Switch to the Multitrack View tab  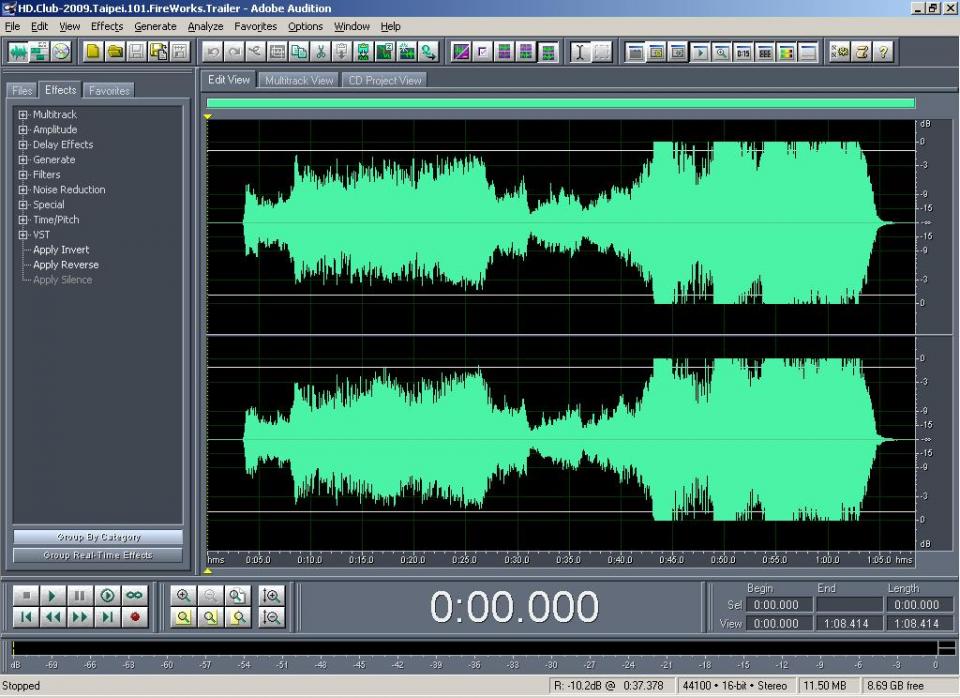pyautogui.click(x=298, y=80)
